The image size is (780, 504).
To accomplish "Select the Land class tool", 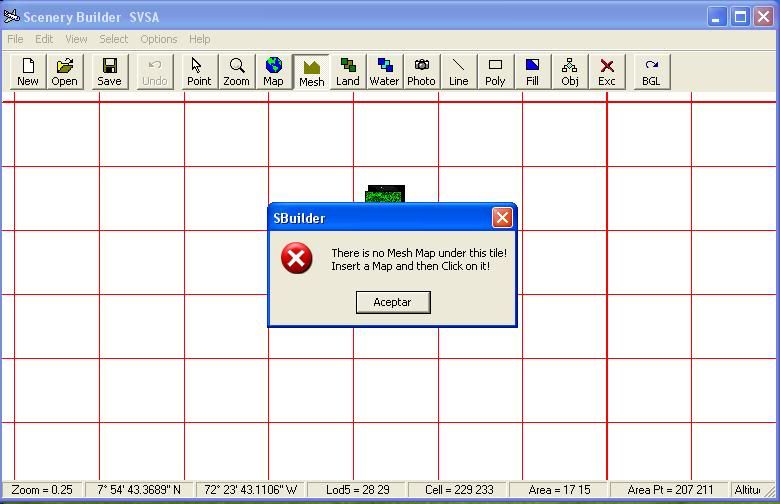I will pos(348,72).
